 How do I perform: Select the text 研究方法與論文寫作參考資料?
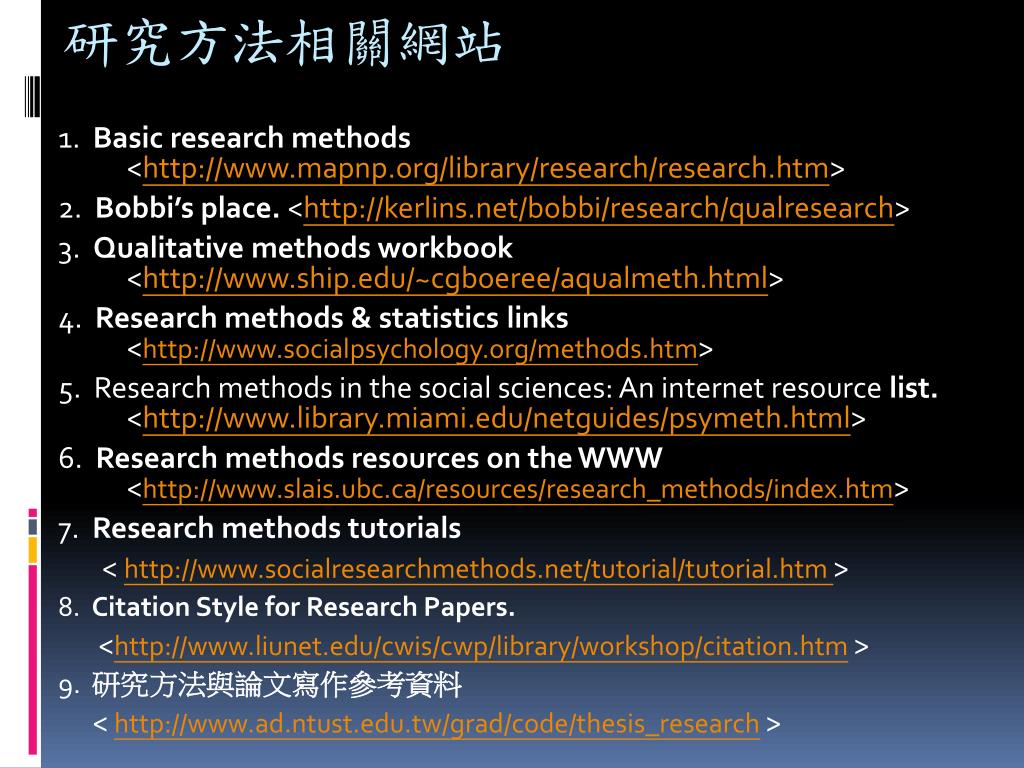[x=277, y=685]
